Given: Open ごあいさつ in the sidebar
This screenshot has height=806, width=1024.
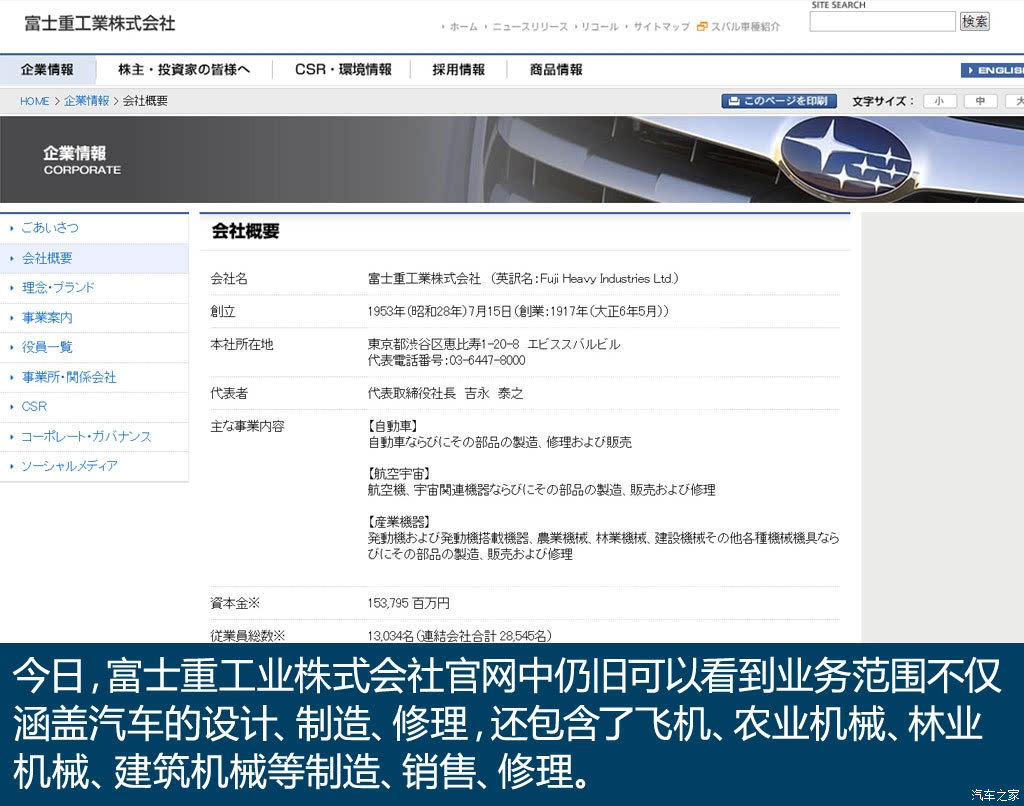Looking at the screenshot, I should pos(50,228).
